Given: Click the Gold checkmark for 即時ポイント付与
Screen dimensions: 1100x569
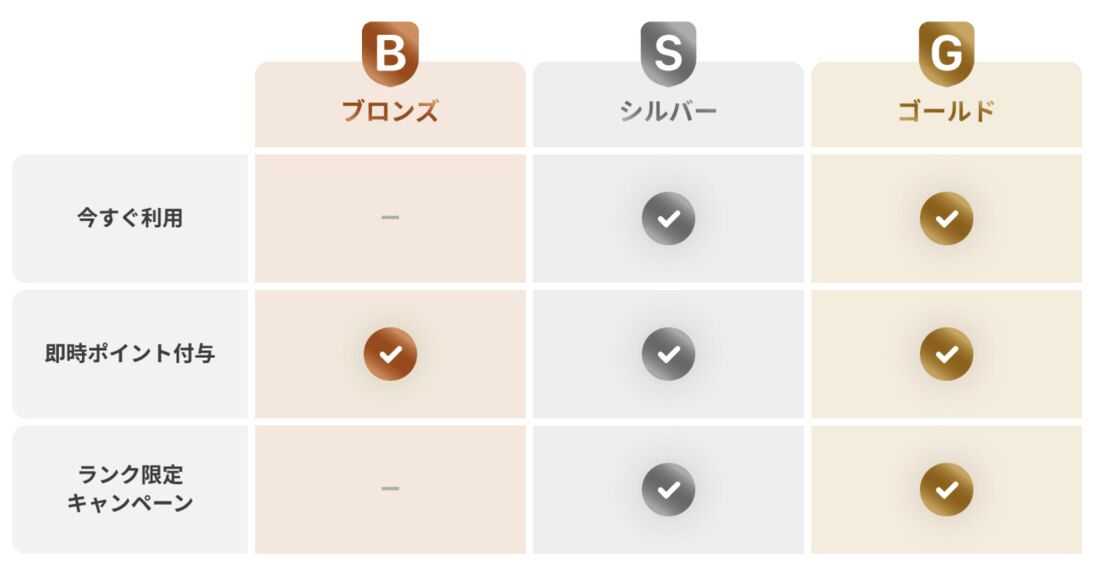Looking at the screenshot, I should point(946,354).
